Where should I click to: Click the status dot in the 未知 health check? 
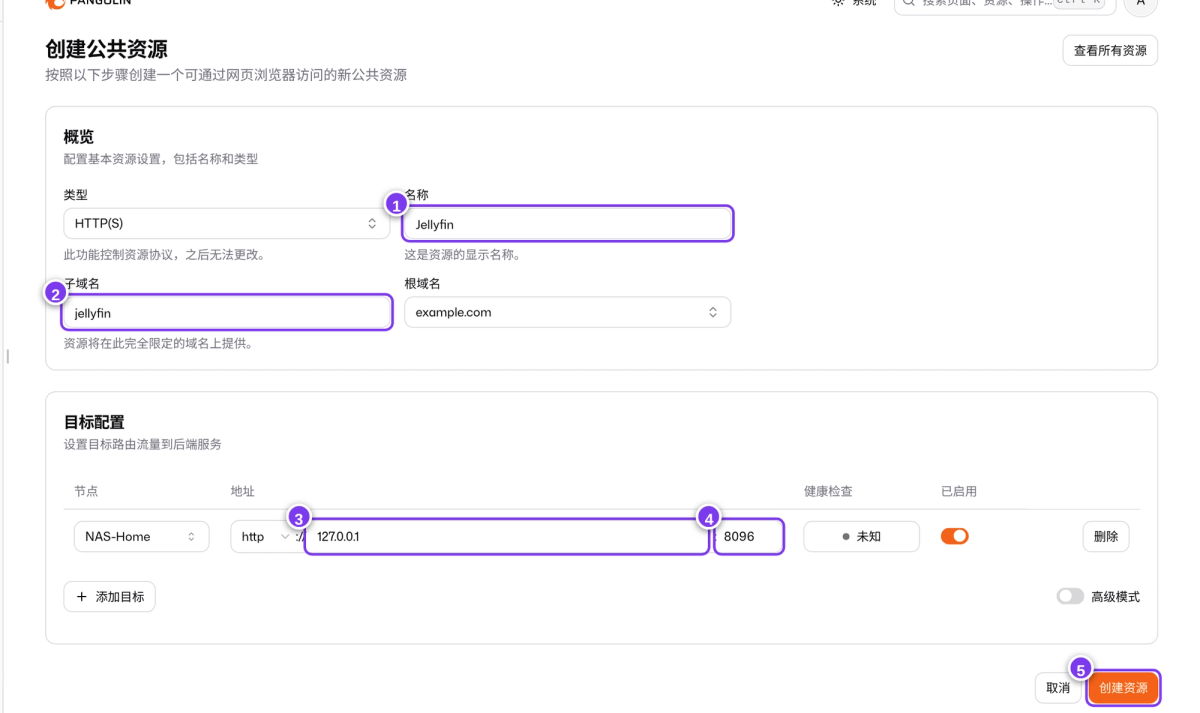tap(846, 537)
